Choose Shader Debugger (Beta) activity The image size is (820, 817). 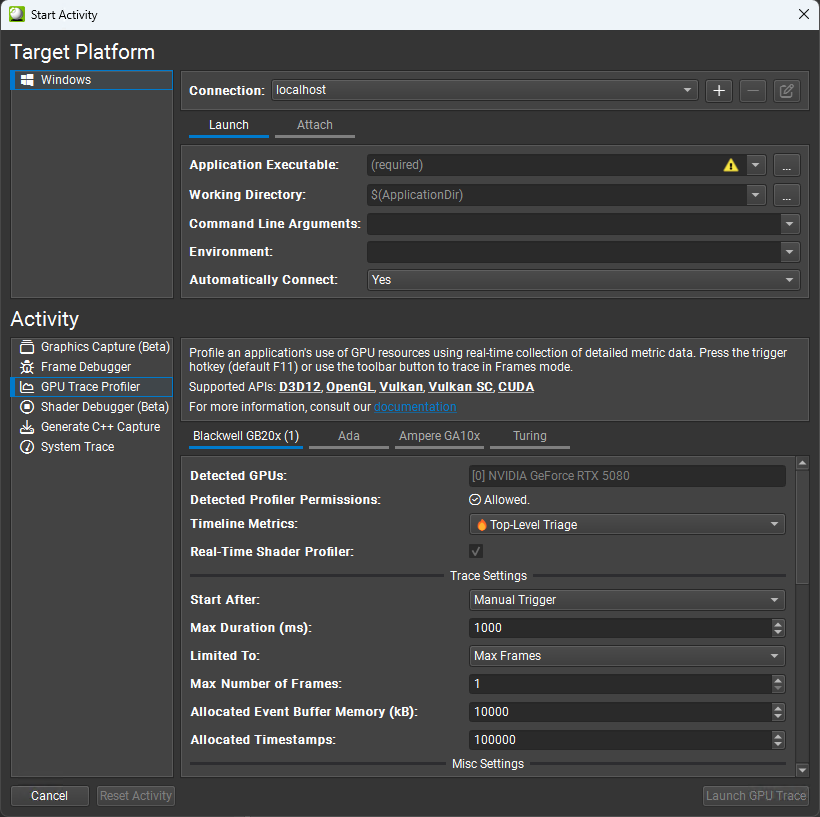[x=104, y=407]
